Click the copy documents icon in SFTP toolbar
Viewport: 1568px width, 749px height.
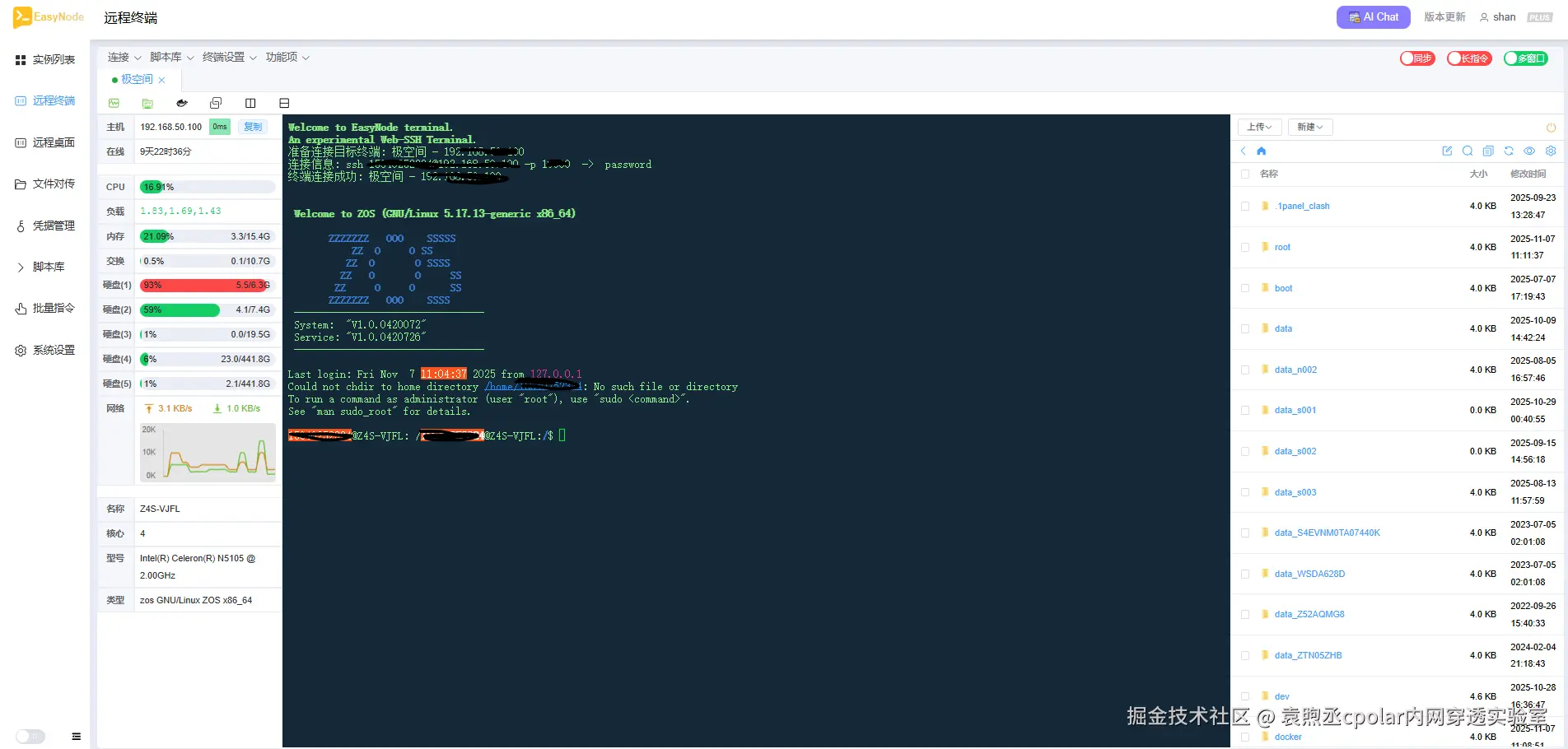1488,151
